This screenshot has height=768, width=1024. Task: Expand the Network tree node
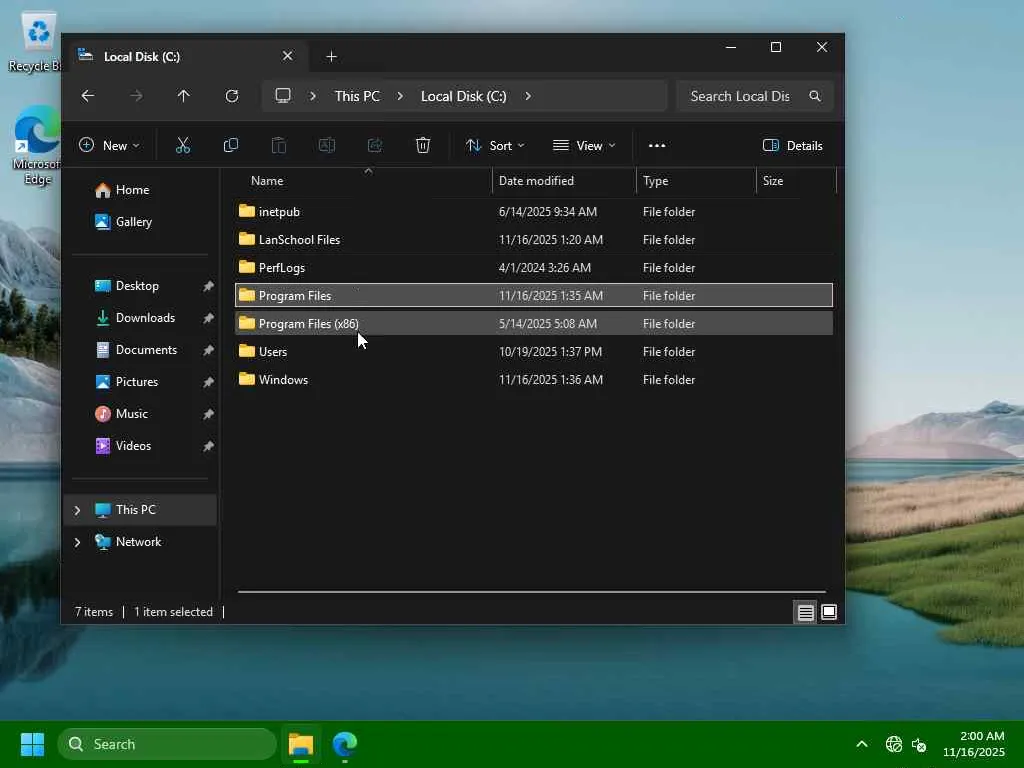pyautogui.click(x=77, y=542)
